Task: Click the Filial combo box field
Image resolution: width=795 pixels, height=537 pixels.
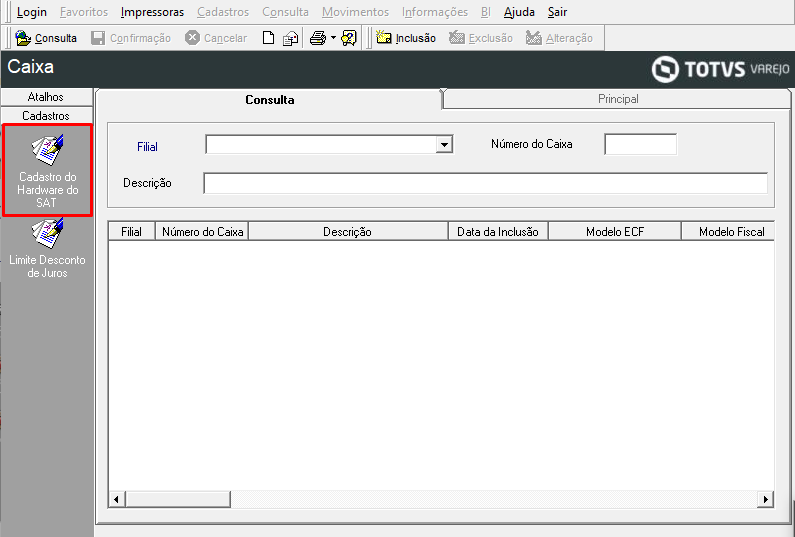Action: pos(329,145)
